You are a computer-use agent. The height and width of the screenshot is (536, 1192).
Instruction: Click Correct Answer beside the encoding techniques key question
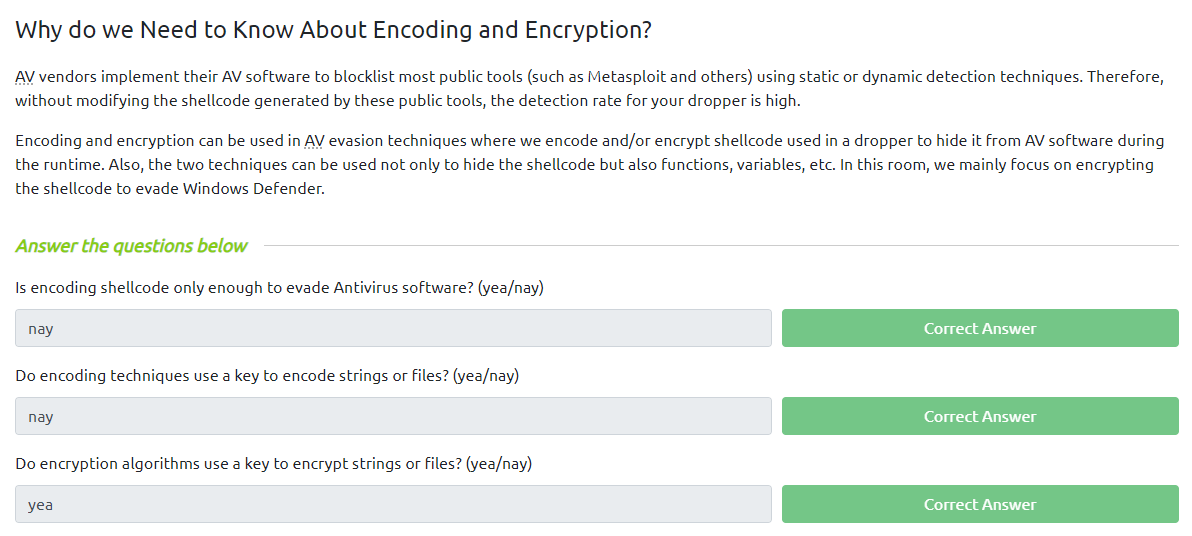tap(979, 416)
